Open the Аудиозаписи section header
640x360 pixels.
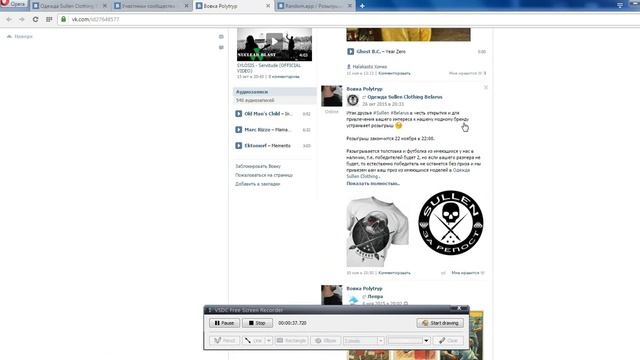tap(274, 92)
